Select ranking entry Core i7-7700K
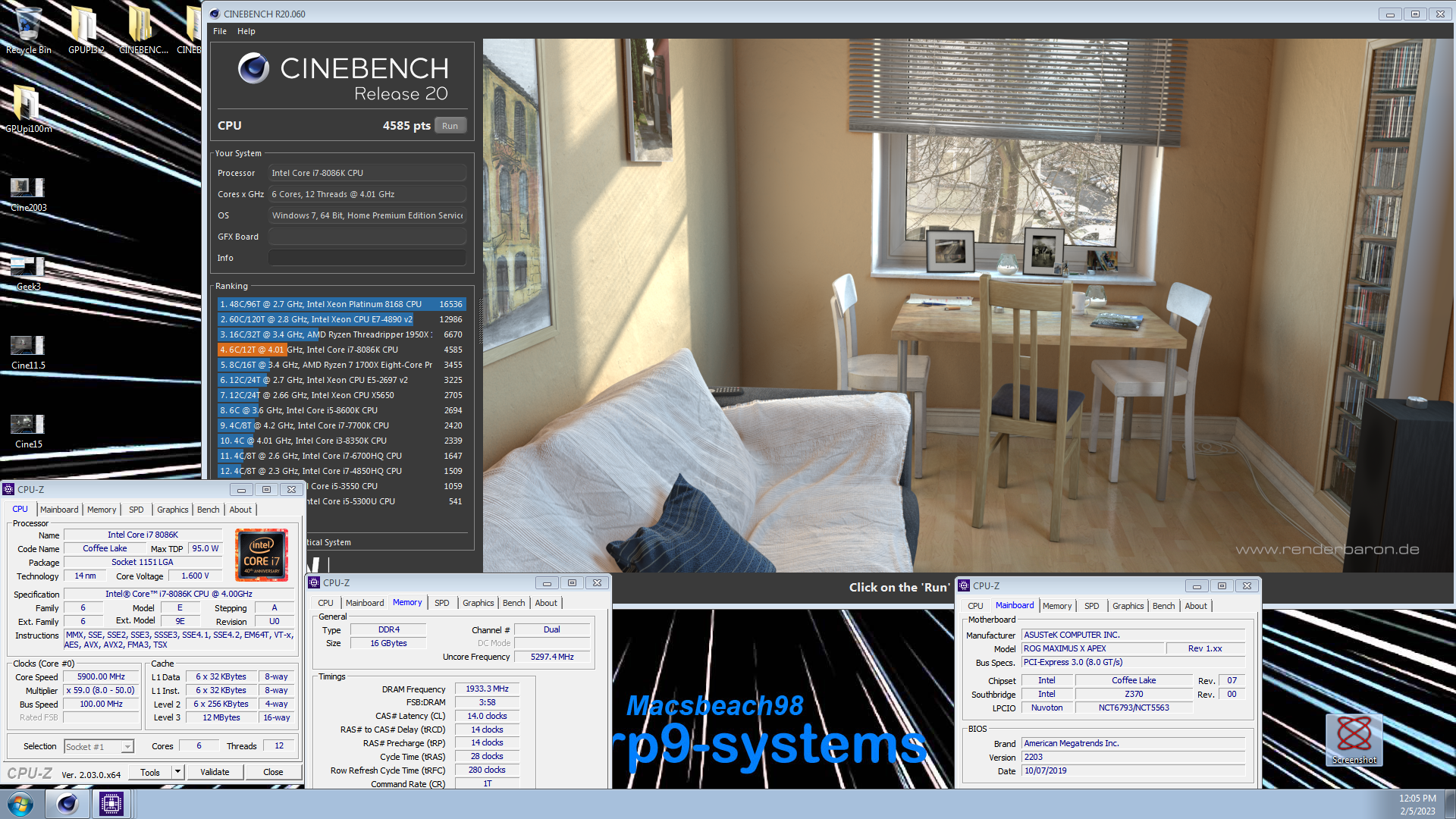 [341, 425]
